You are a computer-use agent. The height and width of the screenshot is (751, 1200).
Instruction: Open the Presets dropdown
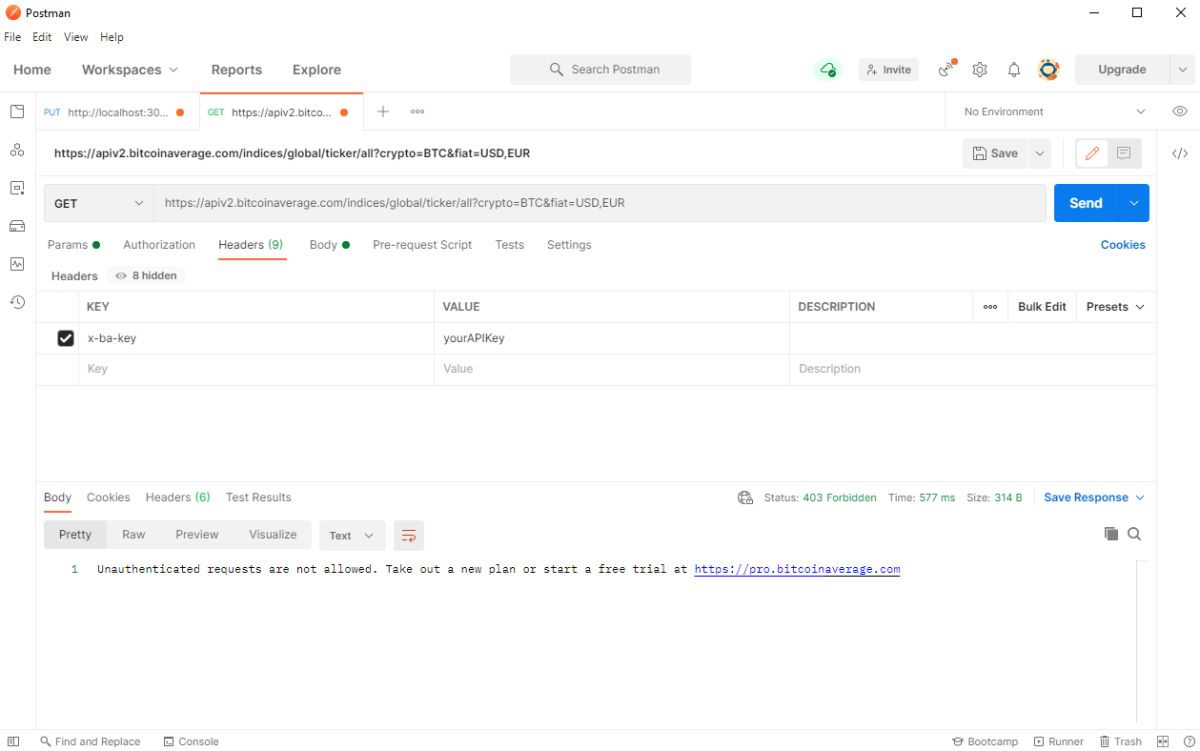point(1115,307)
